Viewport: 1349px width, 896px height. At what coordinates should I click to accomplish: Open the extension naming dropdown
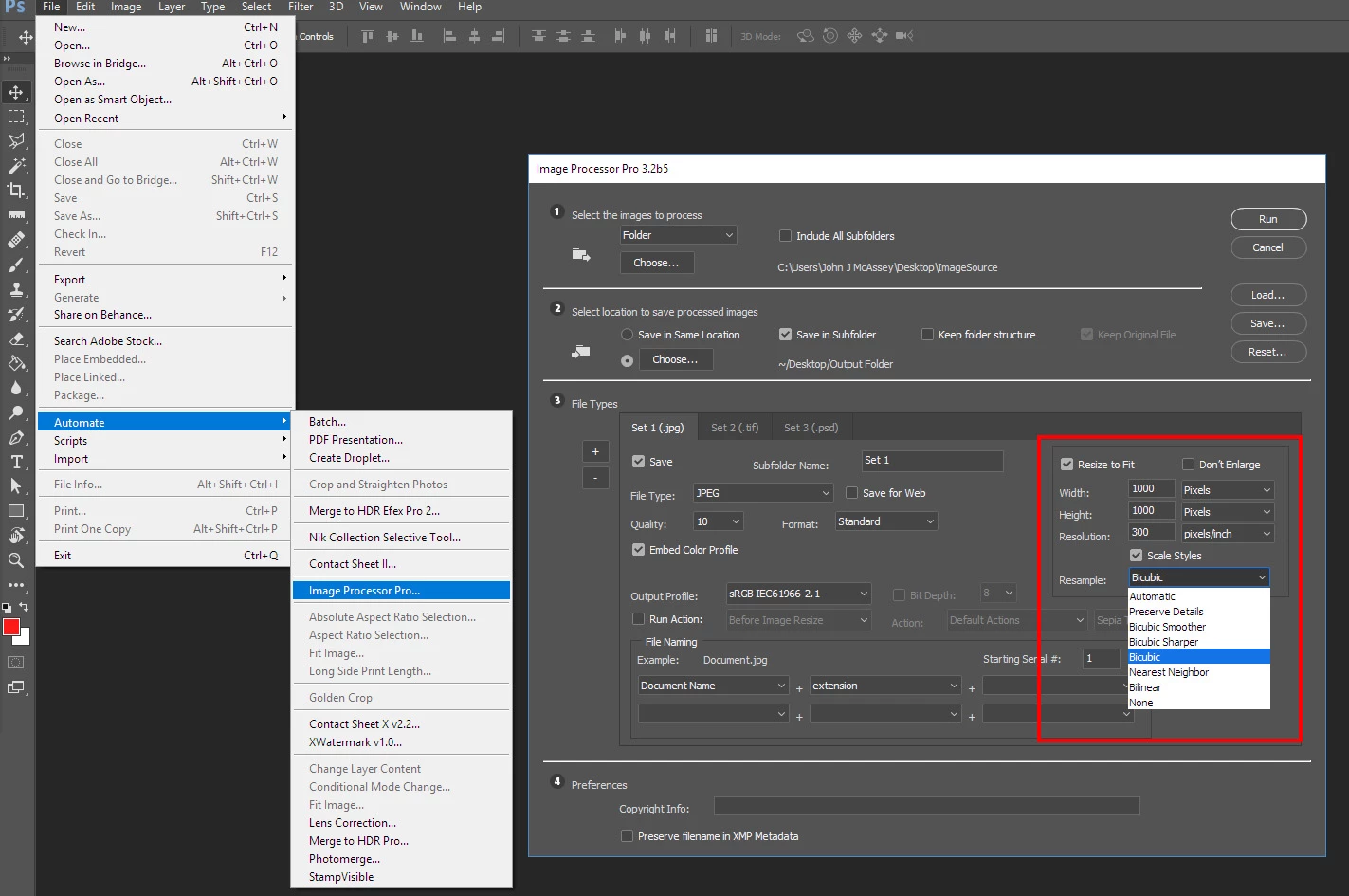(x=885, y=686)
